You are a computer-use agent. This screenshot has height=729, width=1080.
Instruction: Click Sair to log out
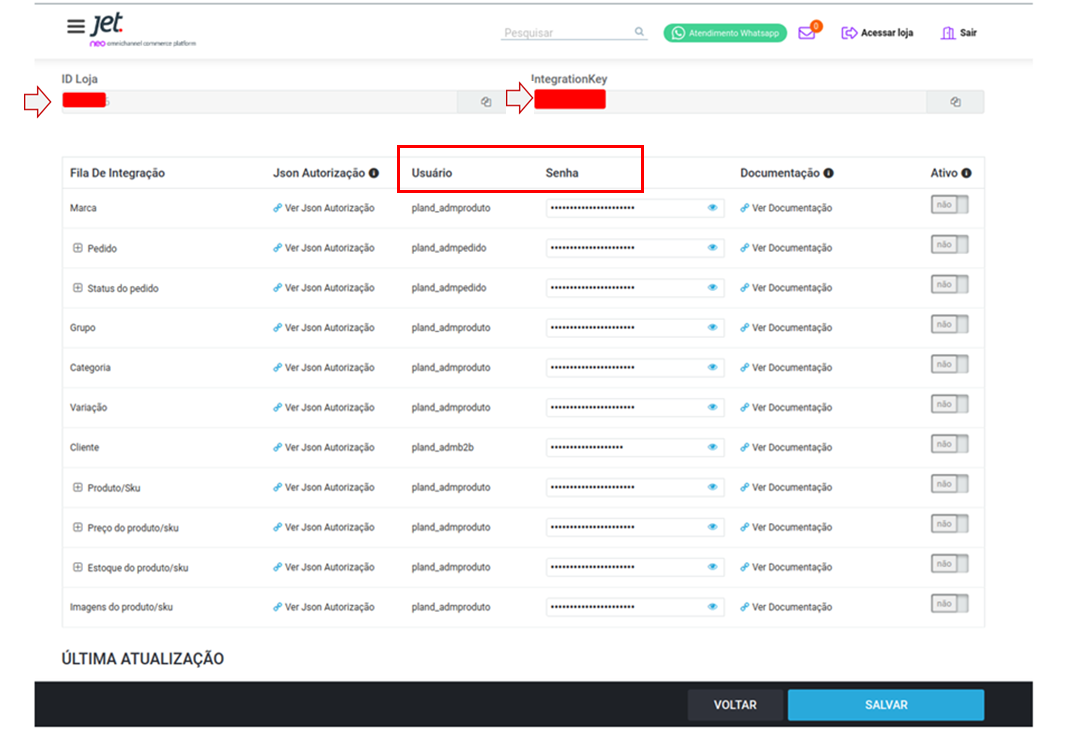pos(959,32)
